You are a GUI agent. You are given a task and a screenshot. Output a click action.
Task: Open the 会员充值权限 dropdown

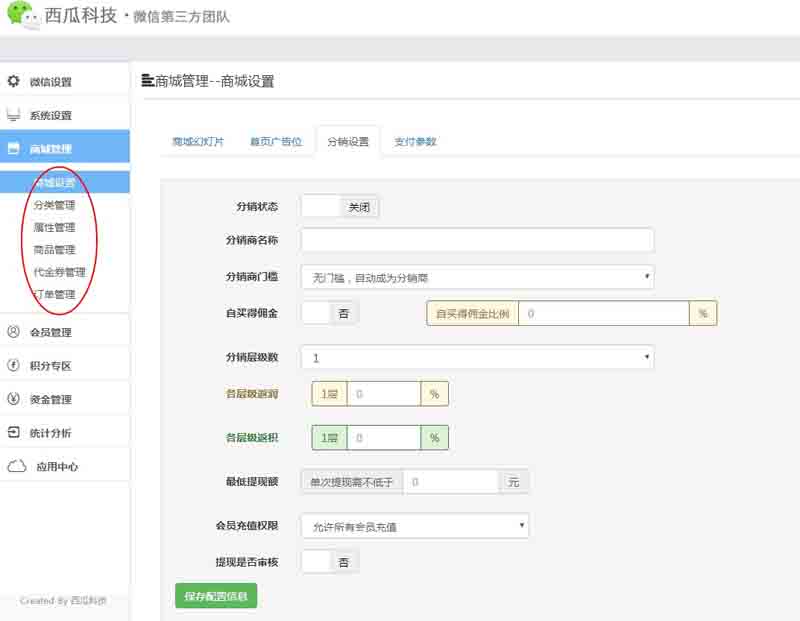click(x=414, y=525)
